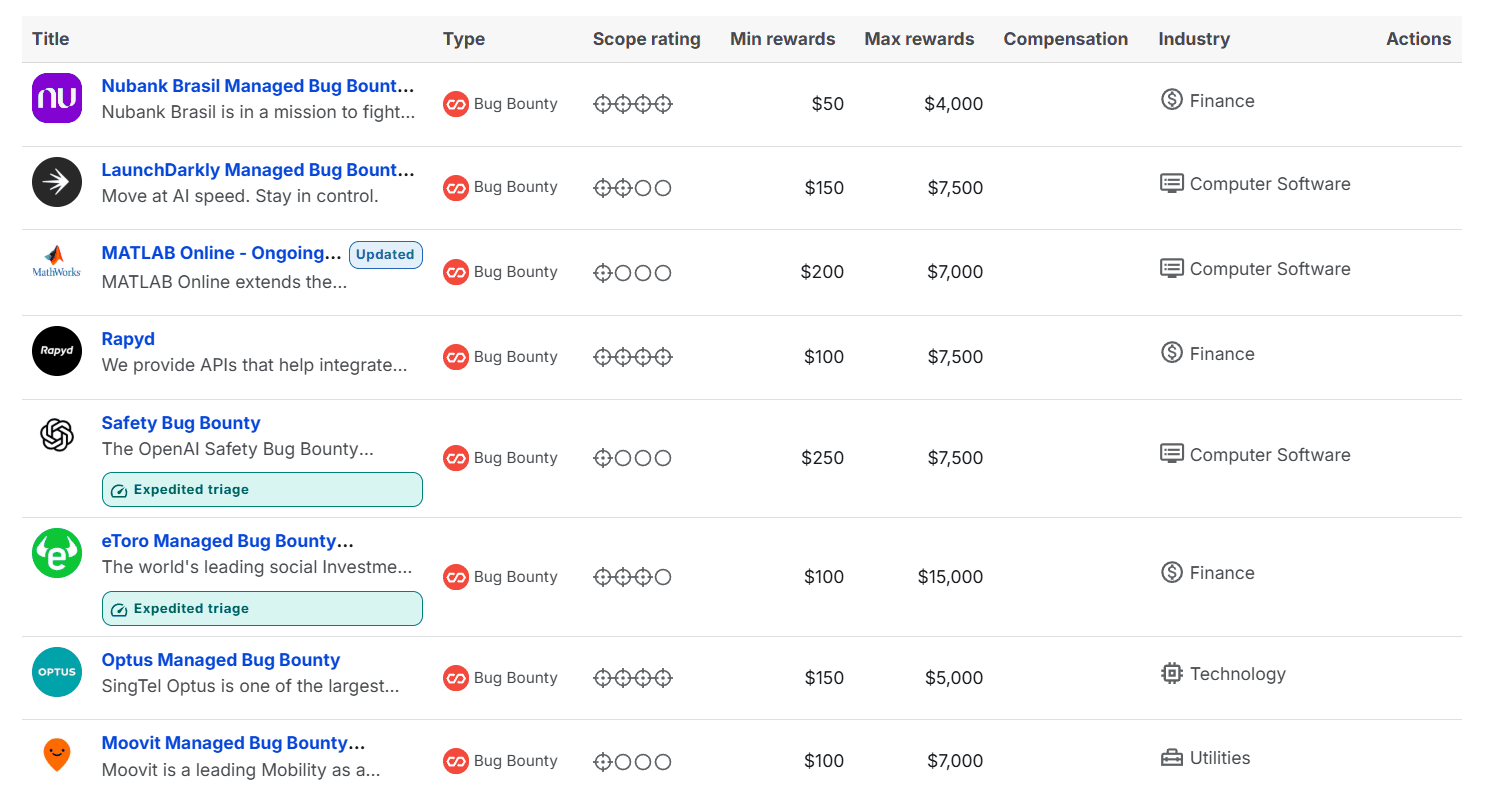Click Bug Bounty type icon in Rapyd row

click(456, 356)
